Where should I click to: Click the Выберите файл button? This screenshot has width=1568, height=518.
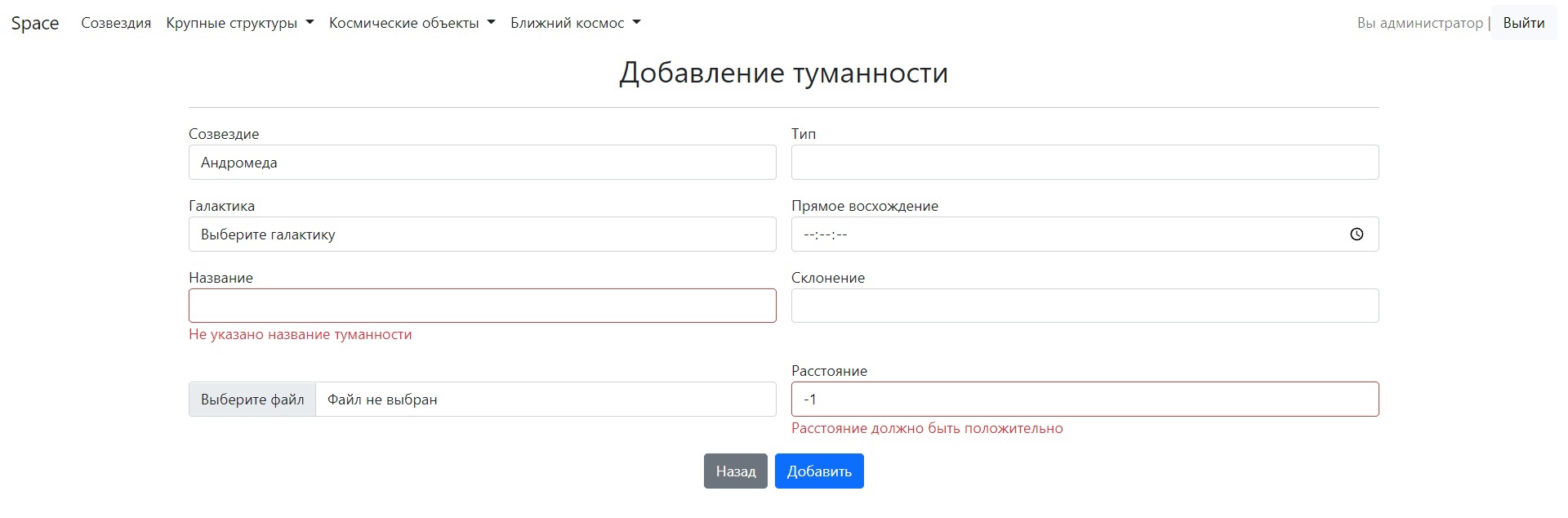252,400
